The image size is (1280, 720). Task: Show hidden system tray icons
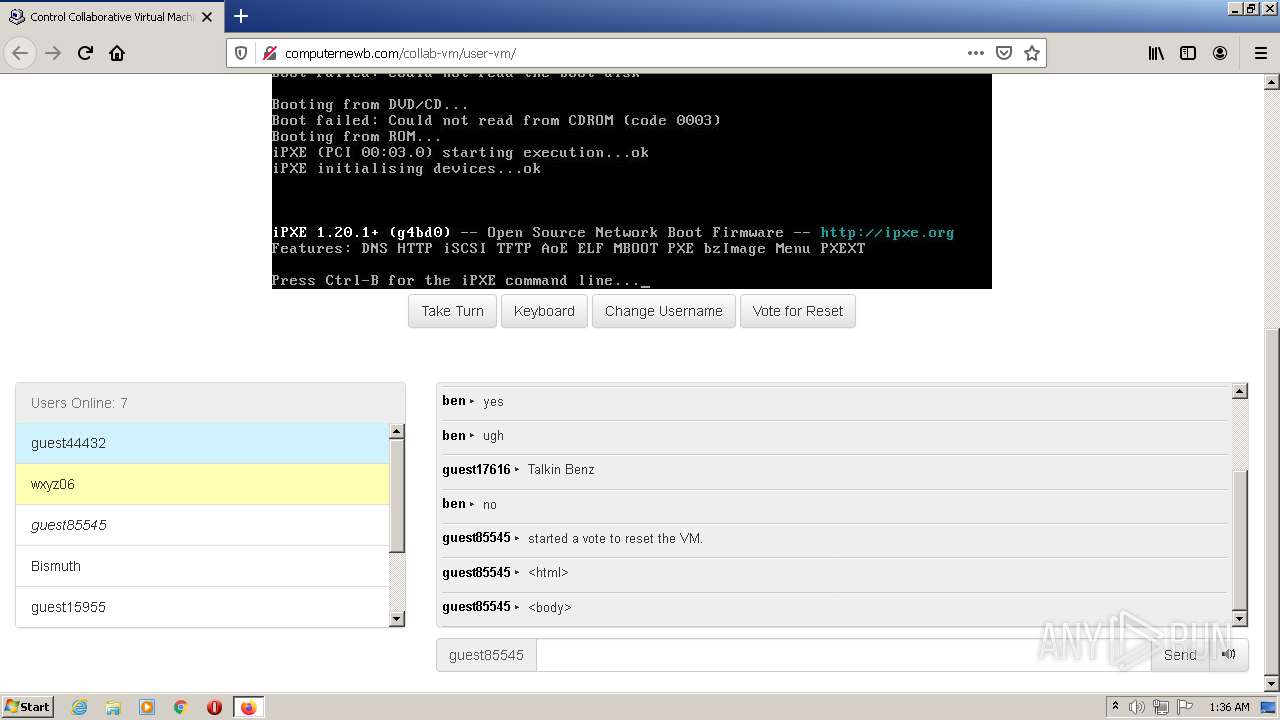[1115, 707]
